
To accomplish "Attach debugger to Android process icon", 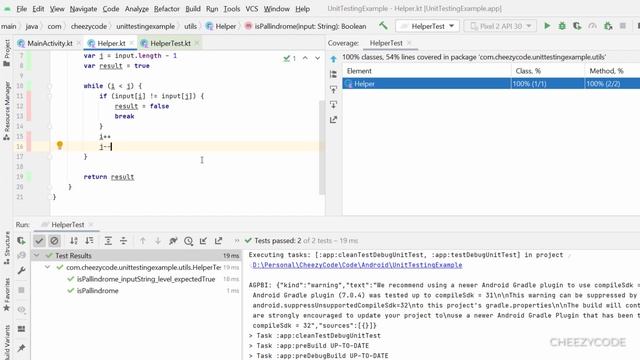I will point(608,26).
